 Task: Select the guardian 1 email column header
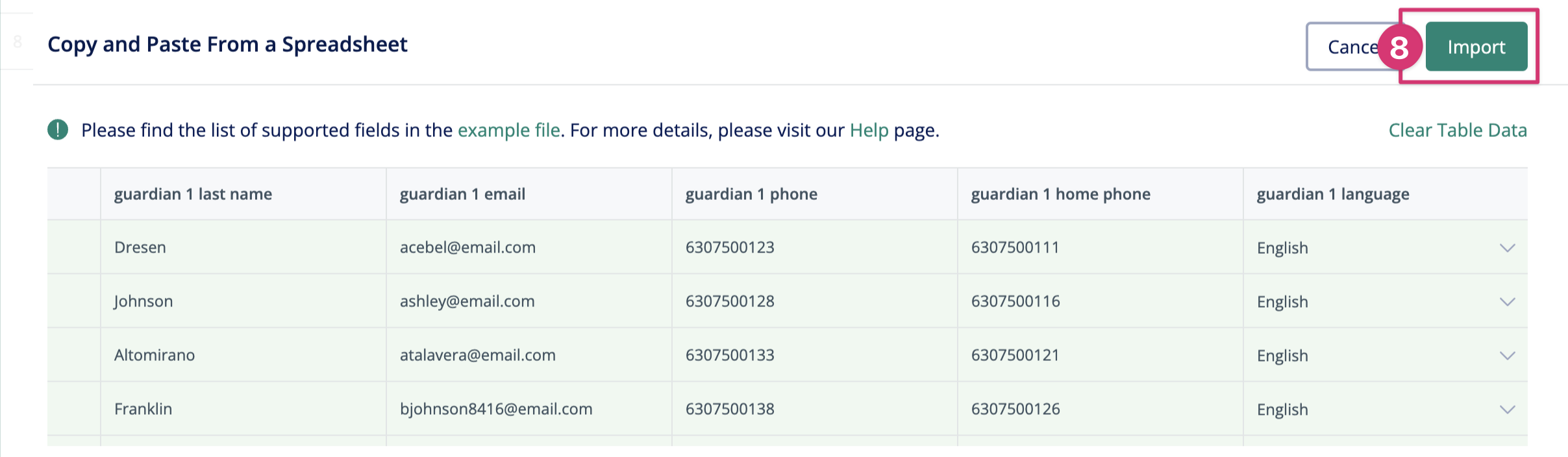(462, 194)
